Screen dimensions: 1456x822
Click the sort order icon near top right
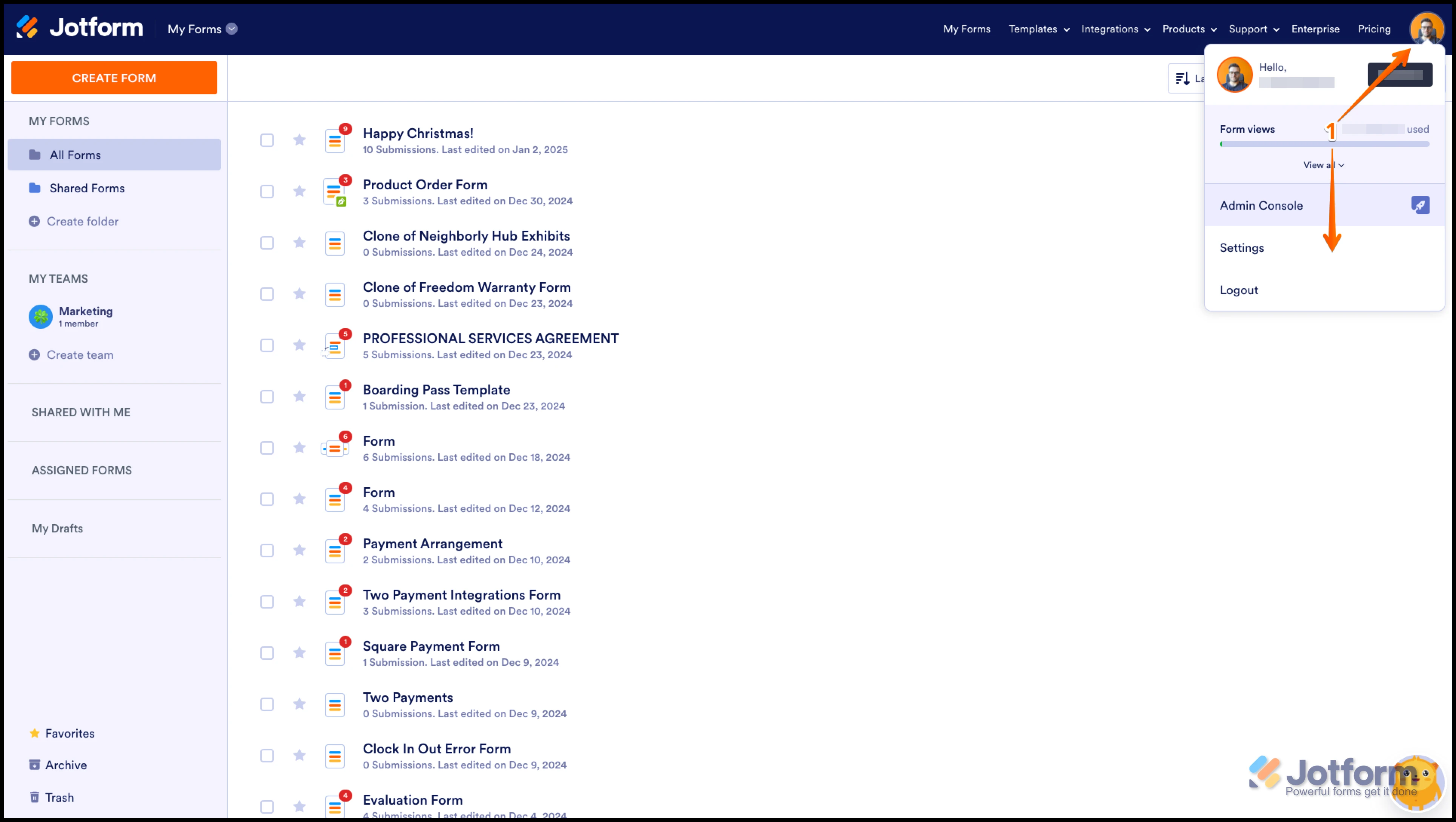[x=1183, y=78]
